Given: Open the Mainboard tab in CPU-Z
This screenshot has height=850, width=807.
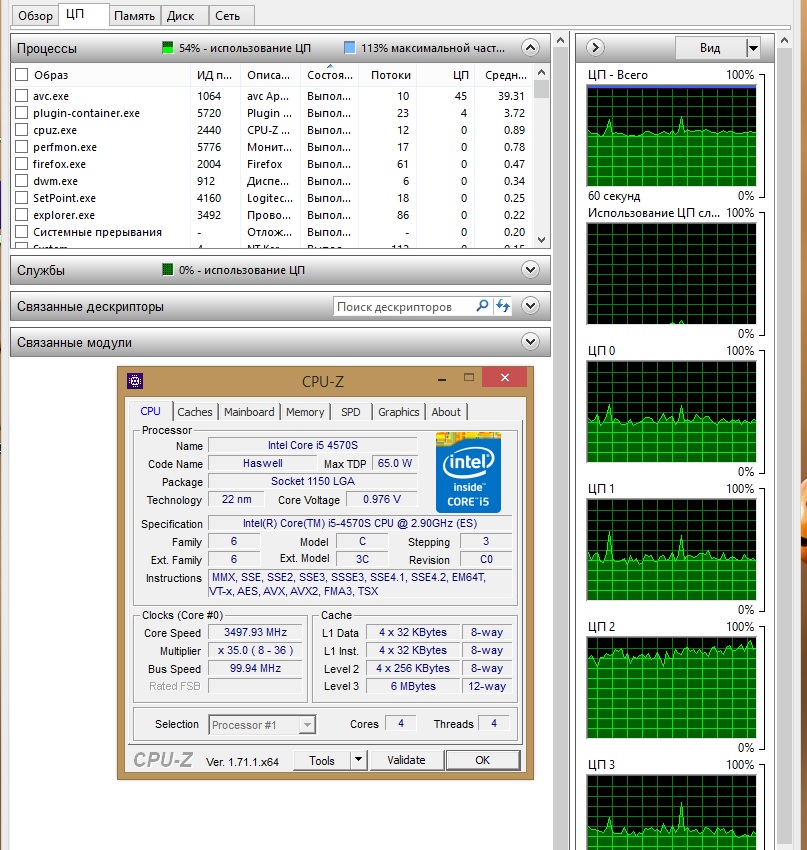Looking at the screenshot, I should click(x=249, y=412).
